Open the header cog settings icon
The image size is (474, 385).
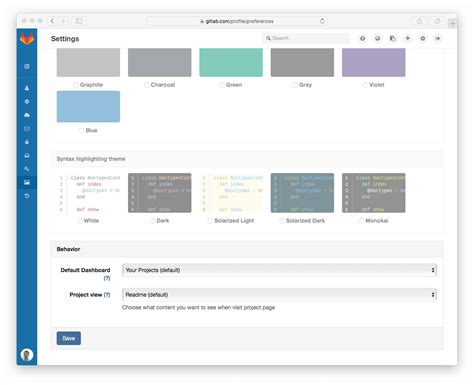[423, 39]
